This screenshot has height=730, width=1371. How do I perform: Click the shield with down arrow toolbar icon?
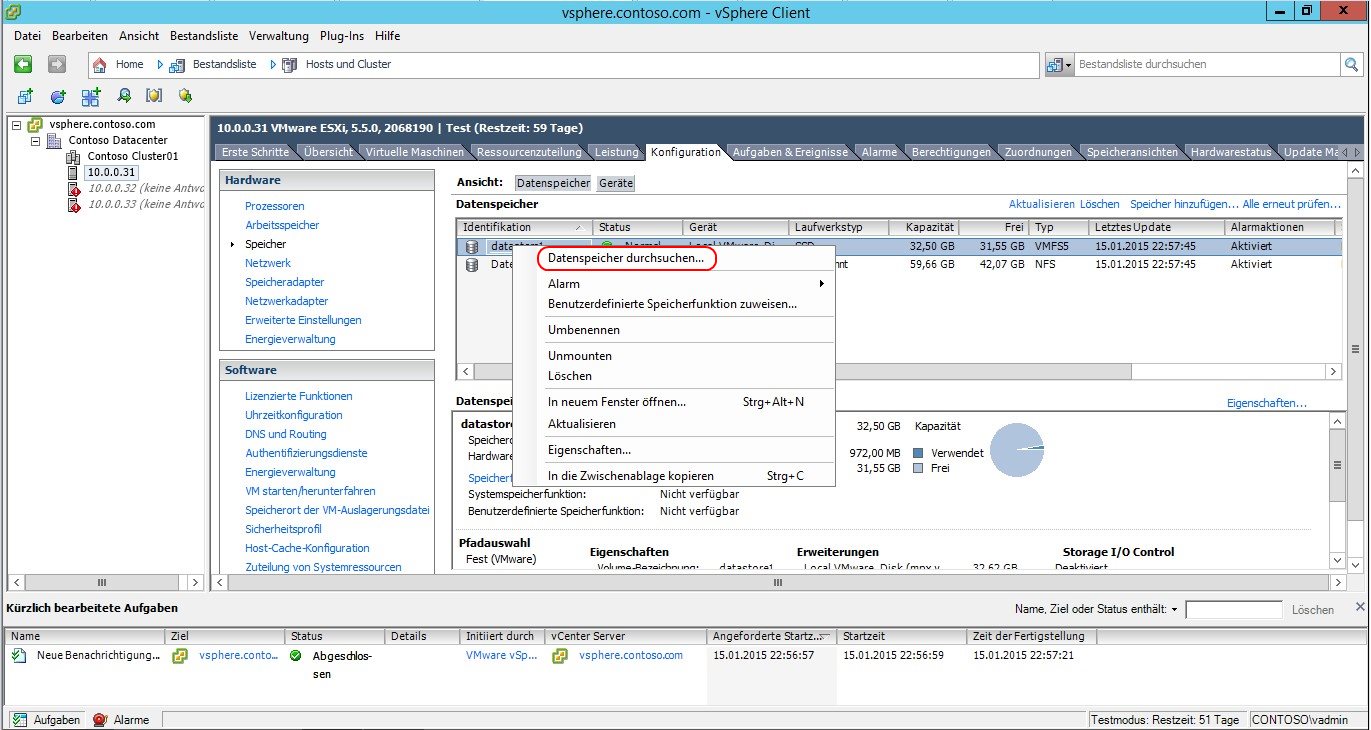[x=184, y=96]
